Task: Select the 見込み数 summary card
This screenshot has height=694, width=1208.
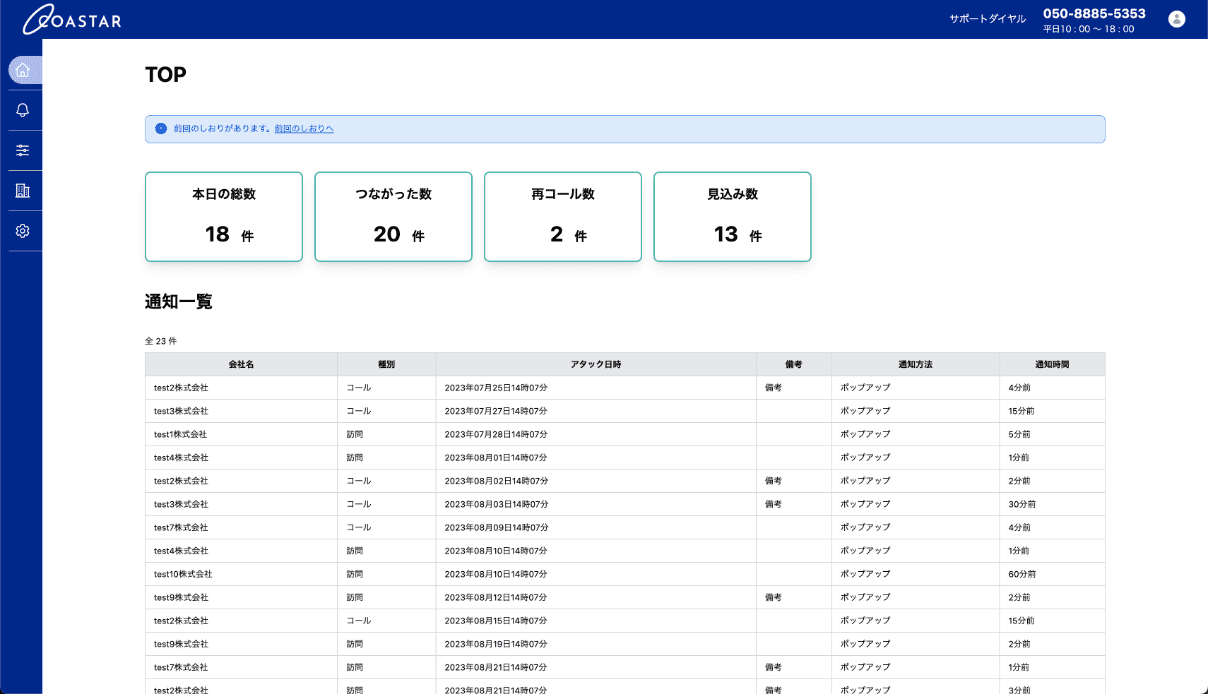Action: pyautogui.click(x=732, y=217)
